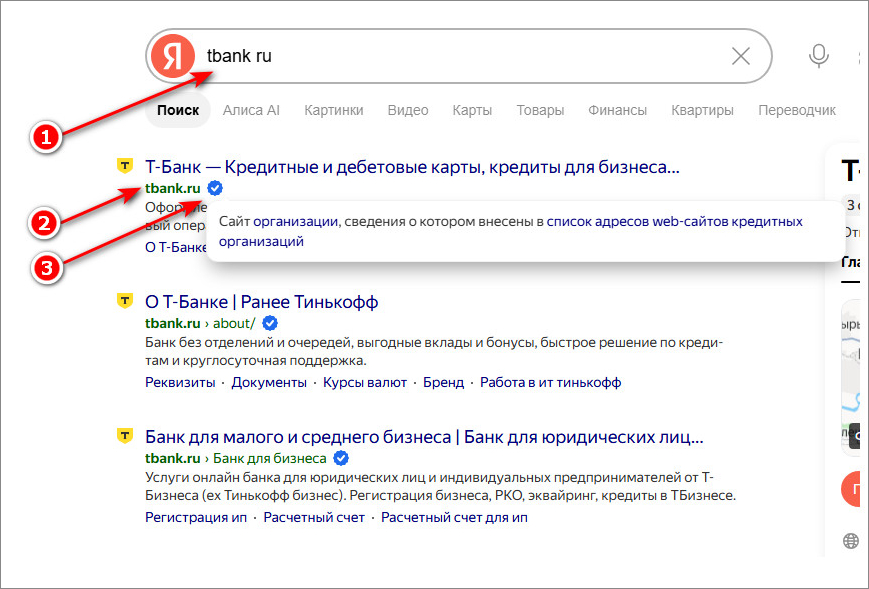Open the Курсы валют sitelink
Image resolution: width=869 pixels, height=589 pixels.
pos(365,382)
